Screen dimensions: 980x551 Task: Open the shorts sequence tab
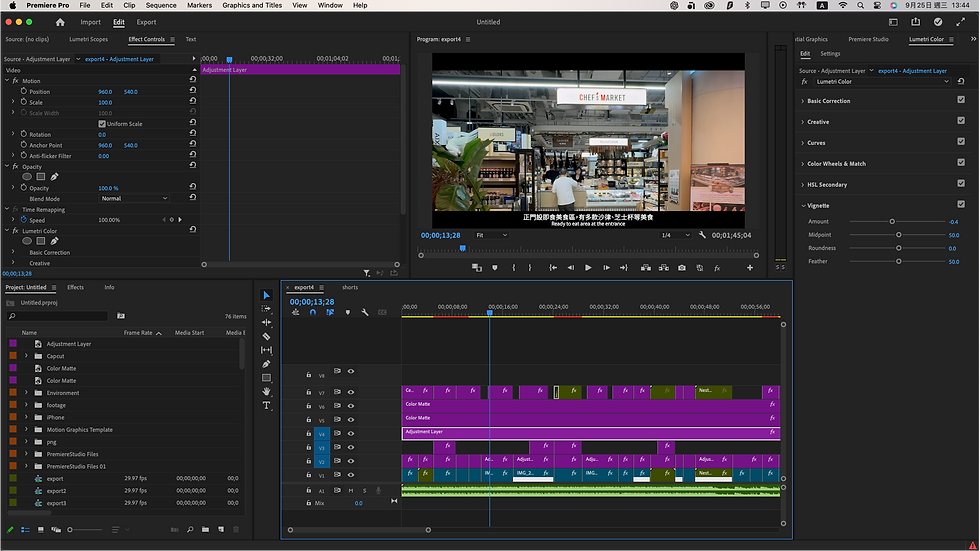click(x=350, y=287)
